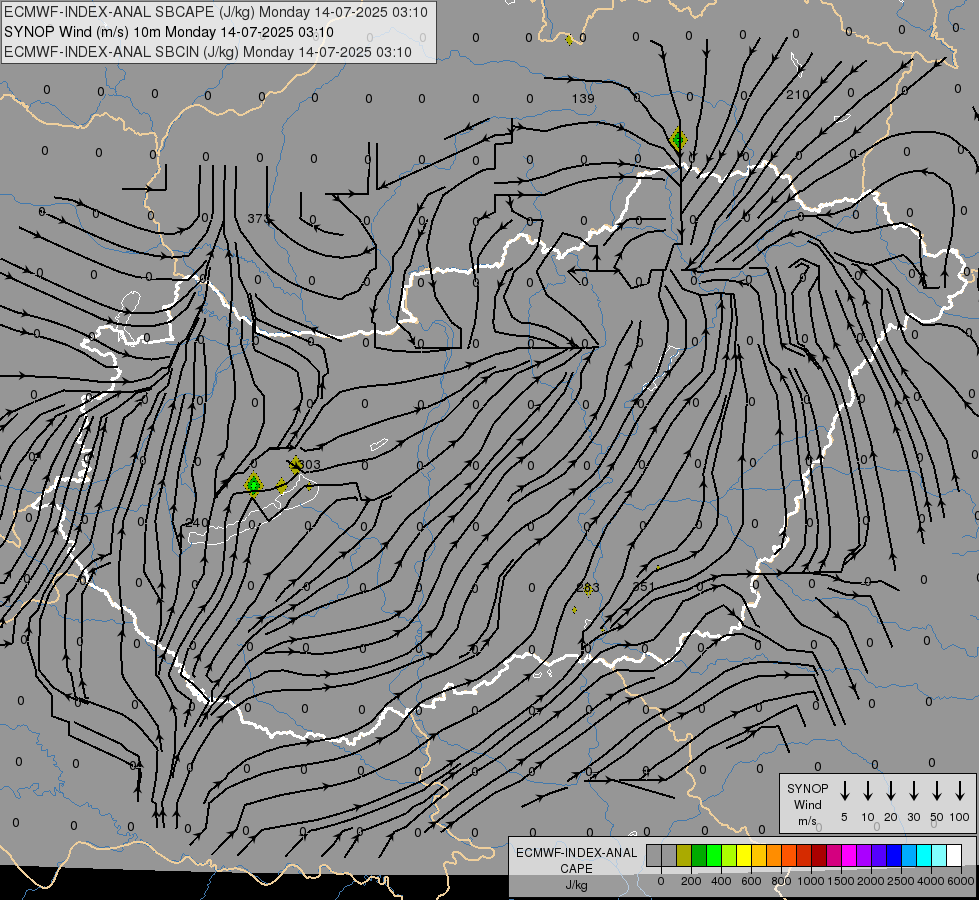Select the white swatch in the CAPE legend

(954, 855)
